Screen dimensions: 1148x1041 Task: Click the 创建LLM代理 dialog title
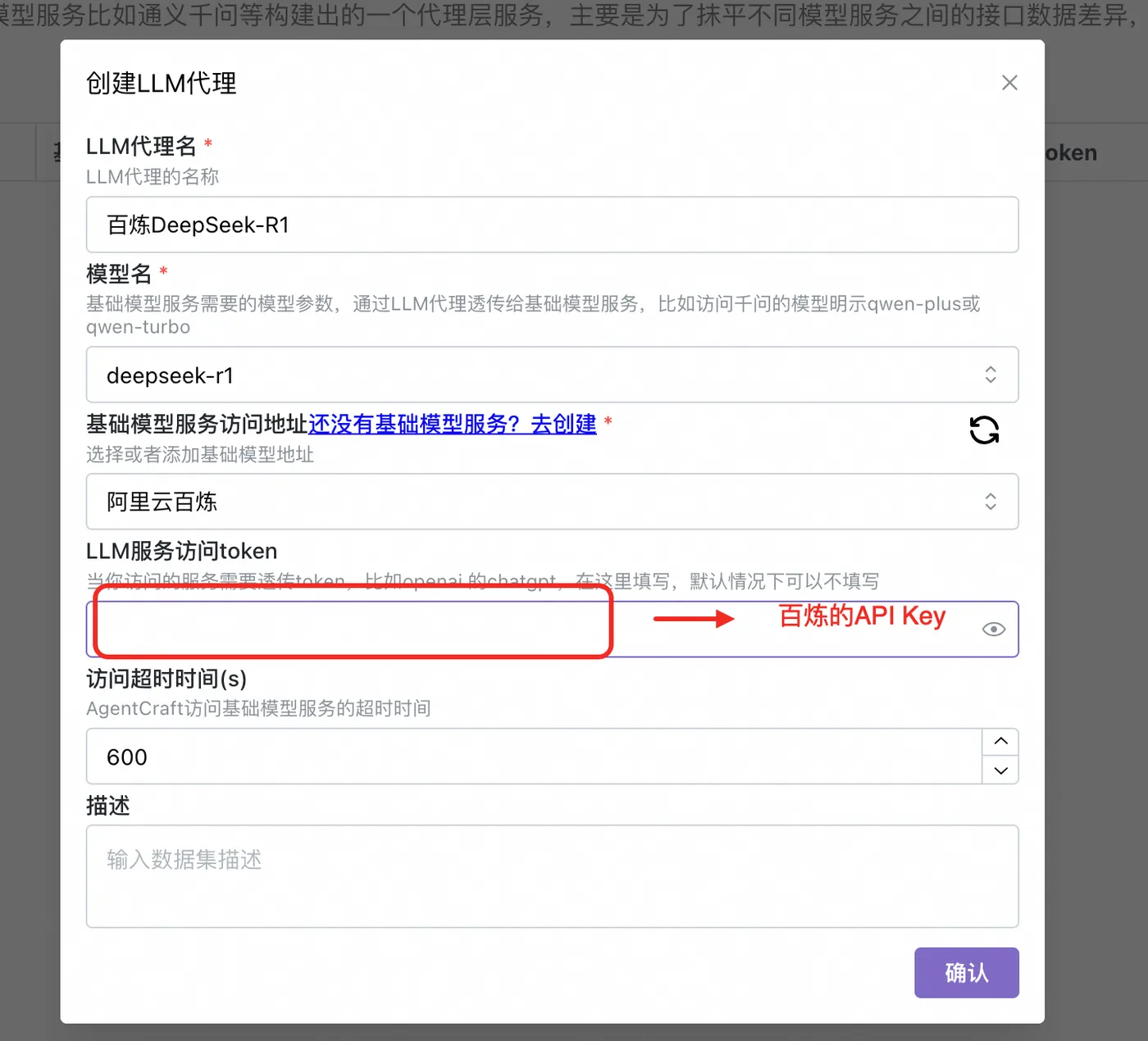[162, 83]
